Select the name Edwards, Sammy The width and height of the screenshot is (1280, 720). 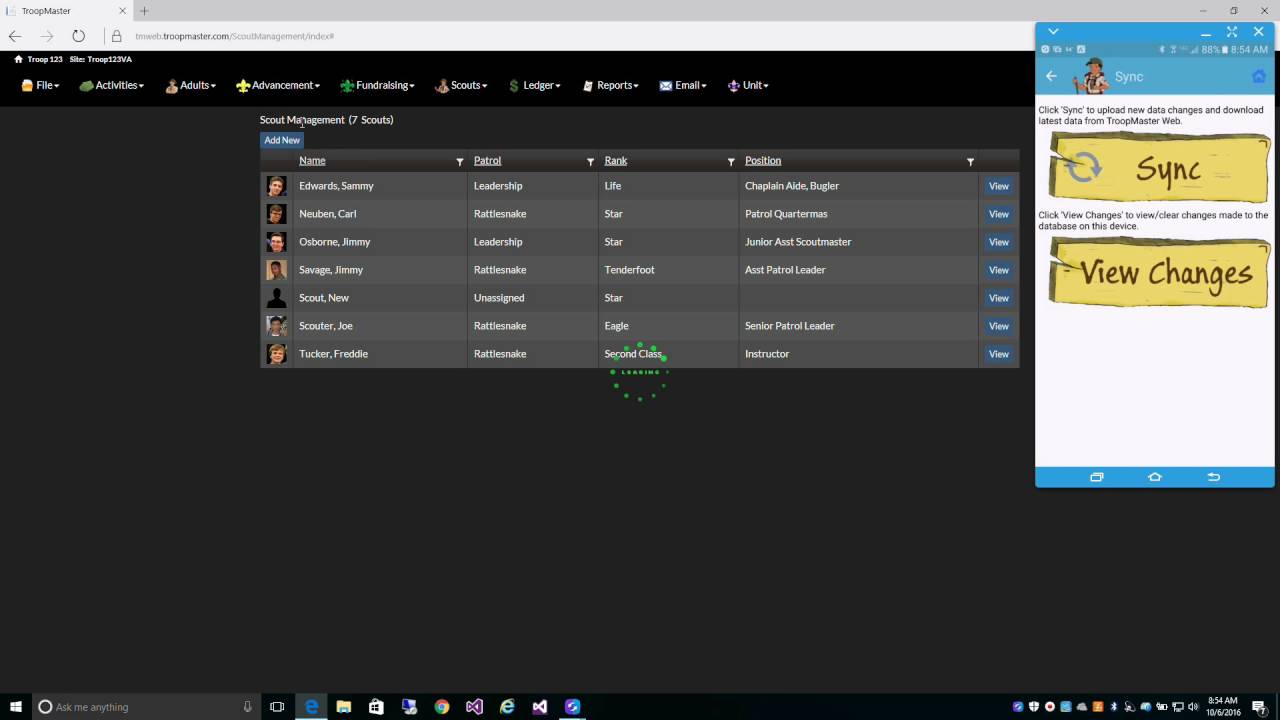point(336,186)
